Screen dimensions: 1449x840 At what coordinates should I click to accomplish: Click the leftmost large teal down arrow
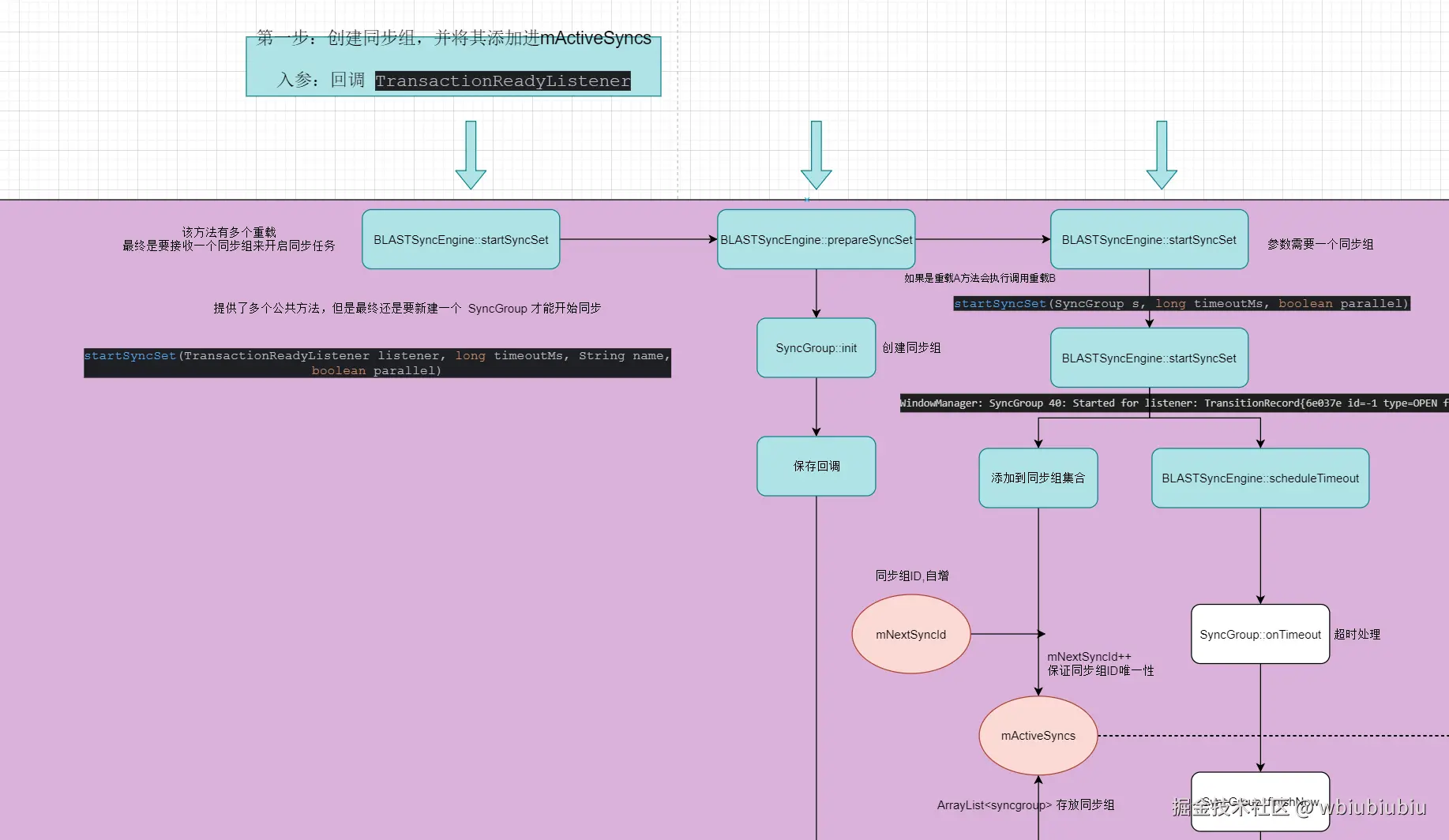(x=470, y=155)
